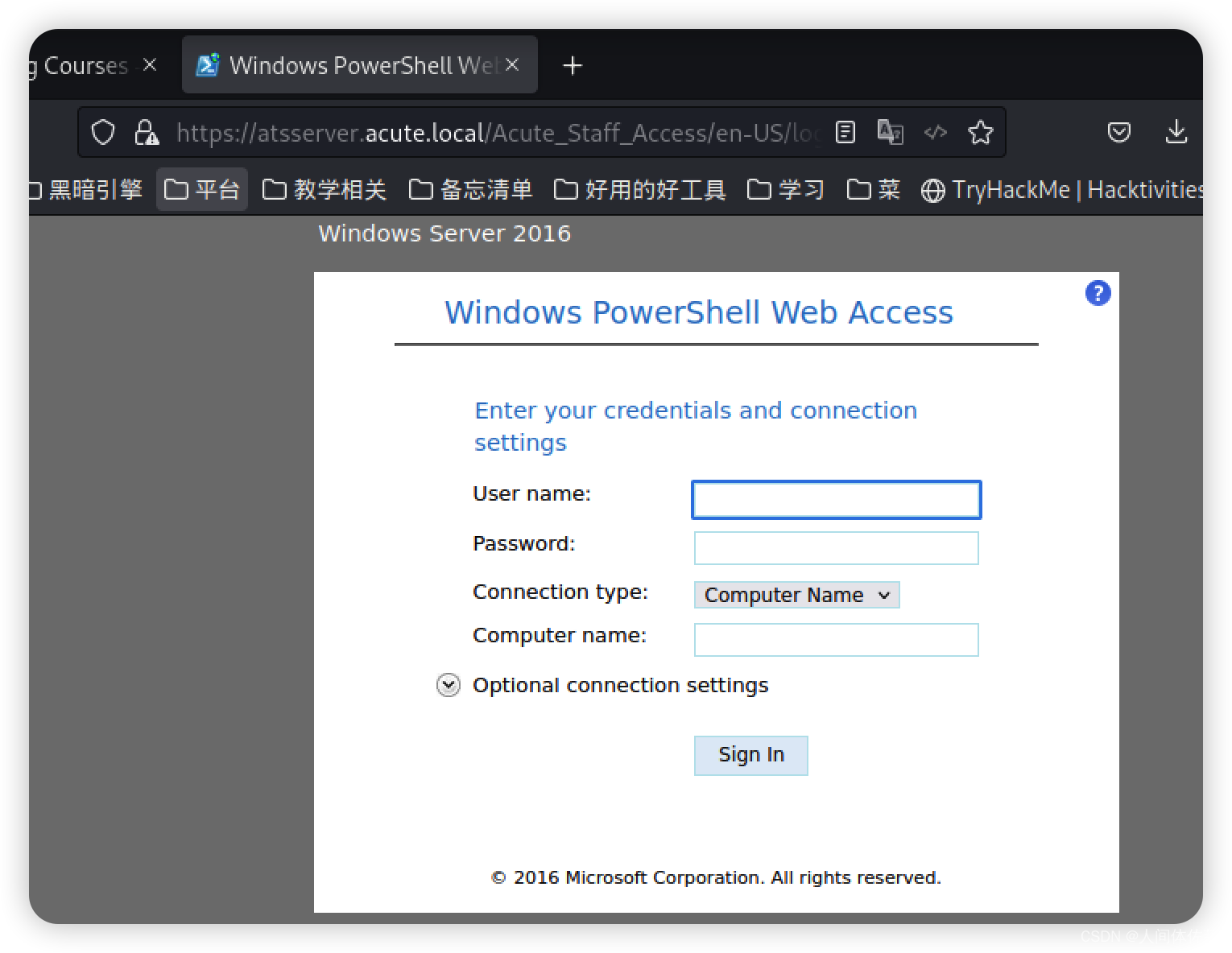Open the 黑暗引擎 bookmark folder
The height and width of the screenshot is (953, 1232).
click(x=85, y=190)
